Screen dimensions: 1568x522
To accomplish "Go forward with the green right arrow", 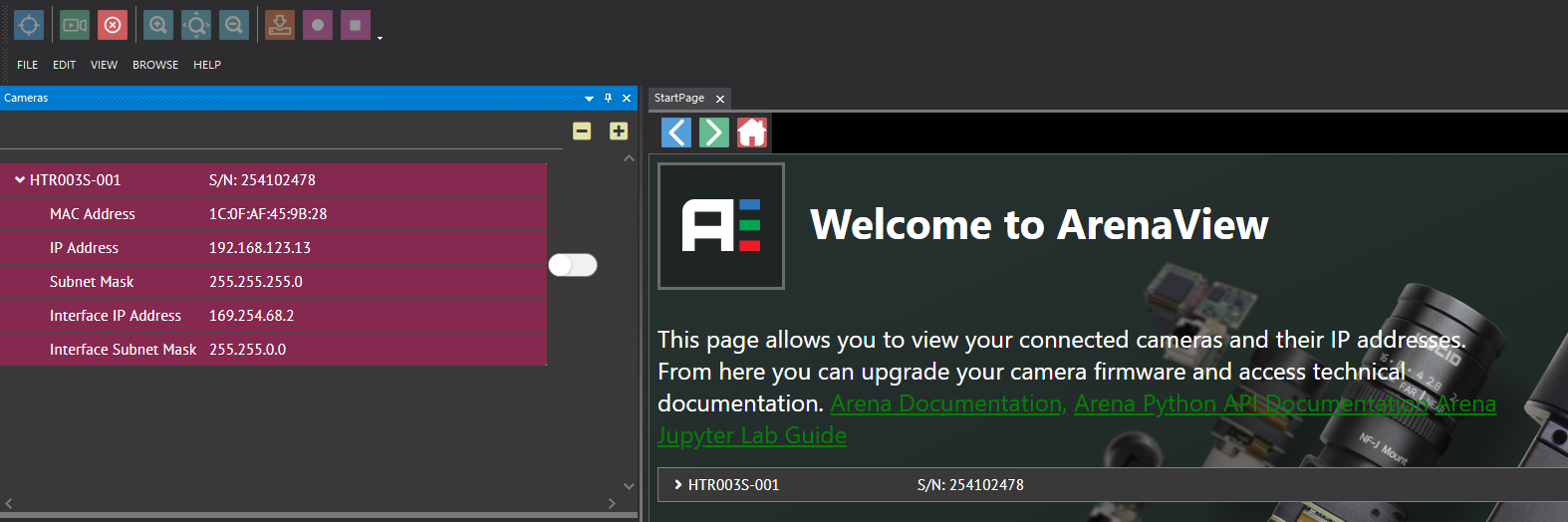I will click(714, 132).
